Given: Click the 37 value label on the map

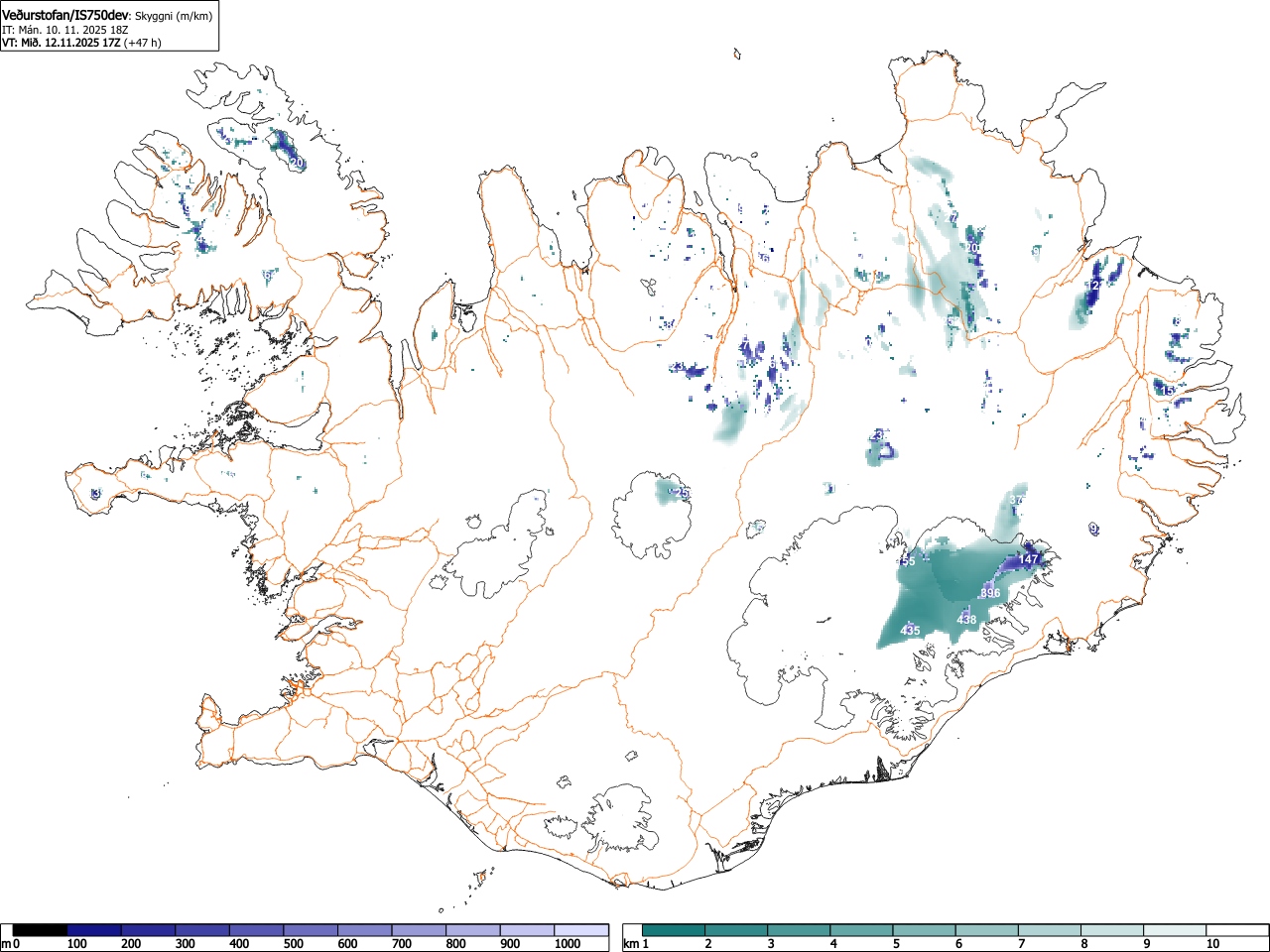Looking at the screenshot, I should [1016, 500].
